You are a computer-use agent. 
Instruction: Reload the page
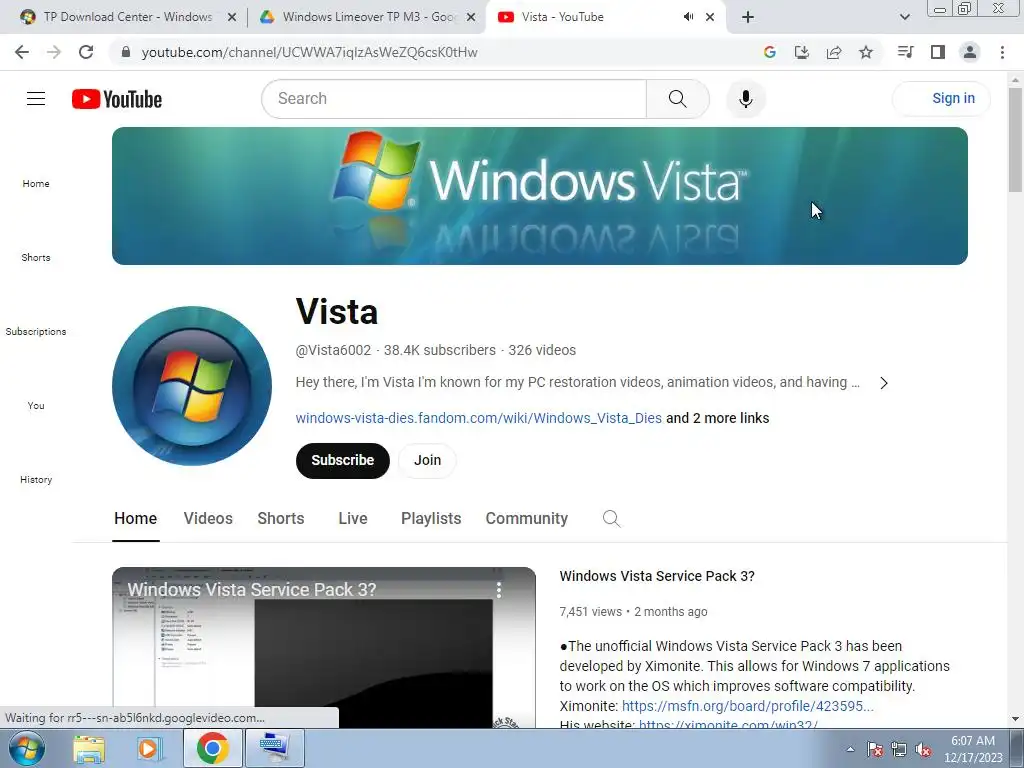[x=86, y=52]
